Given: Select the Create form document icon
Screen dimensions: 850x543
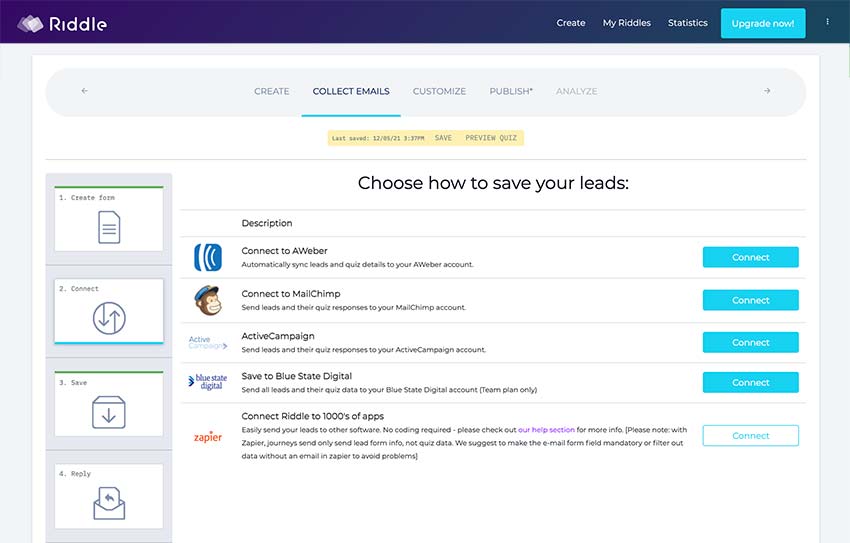Looking at the screenshot, I should pos(109,227).
